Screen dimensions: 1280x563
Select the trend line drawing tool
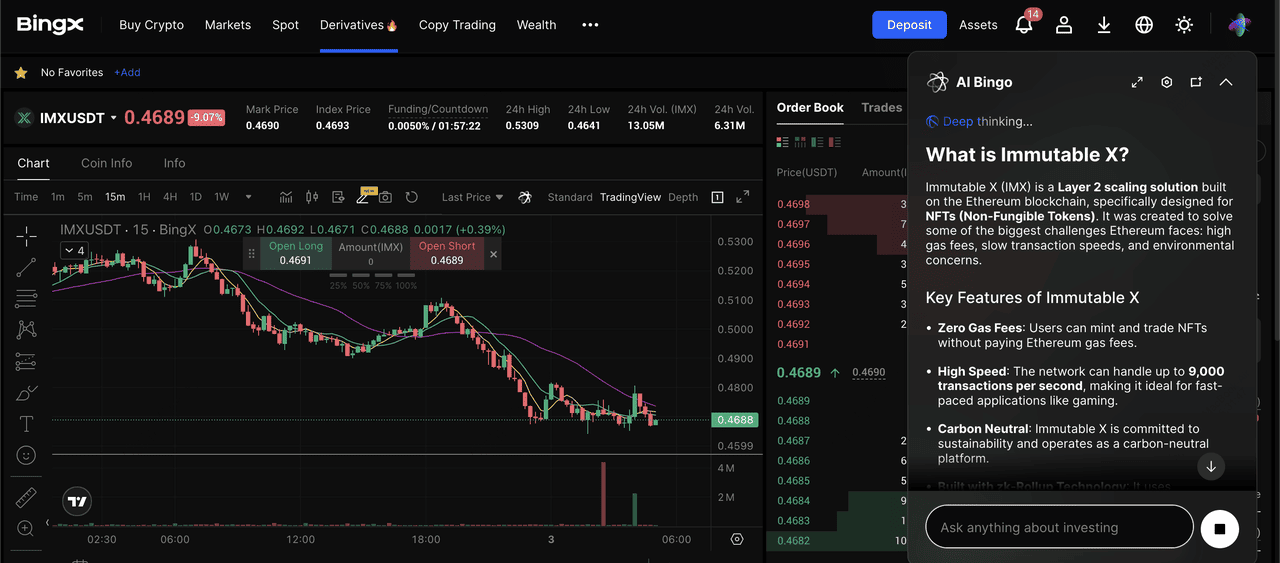click(27, 267)
